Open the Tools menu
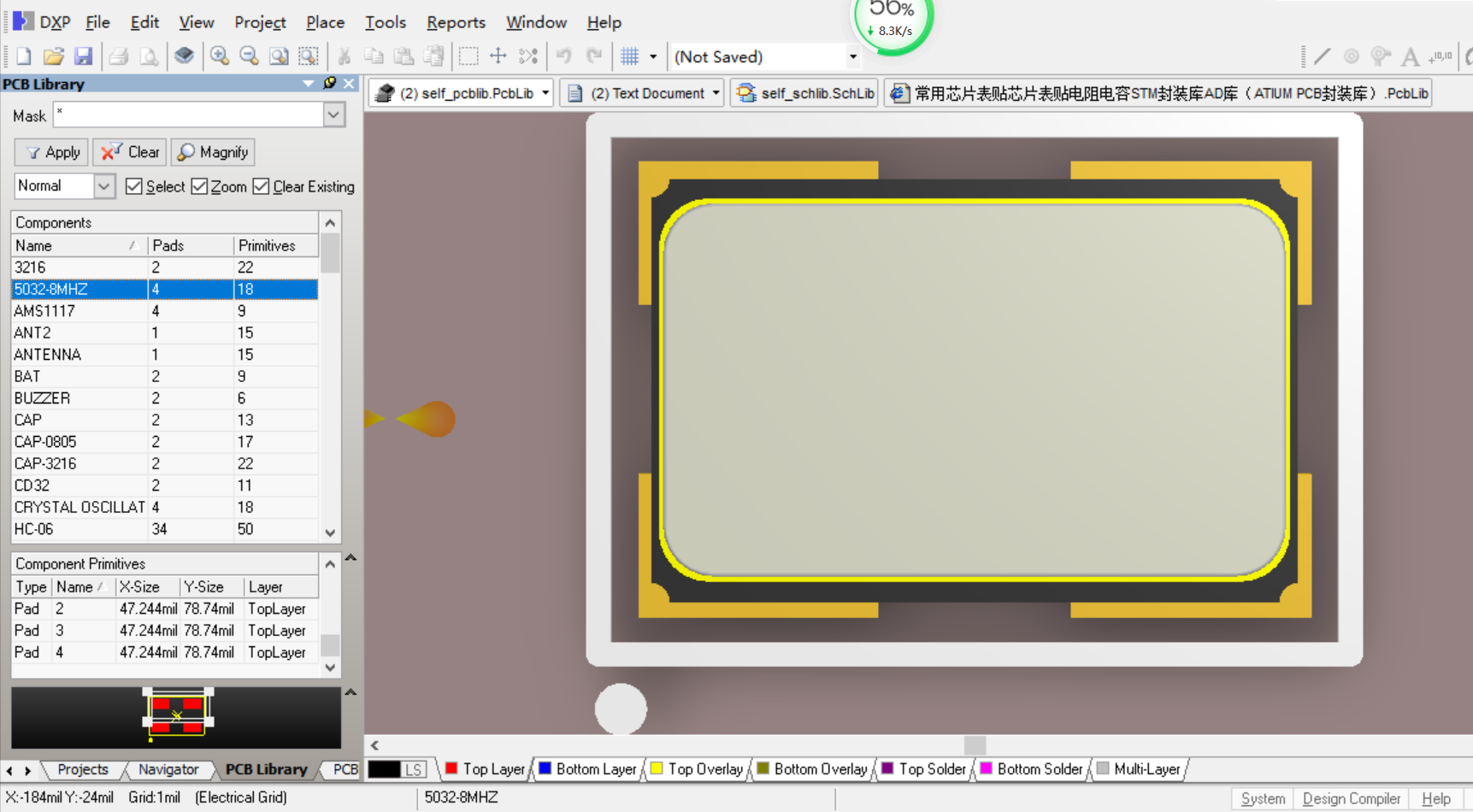The height and width of the screenshot is (812, 1473). 386,22
